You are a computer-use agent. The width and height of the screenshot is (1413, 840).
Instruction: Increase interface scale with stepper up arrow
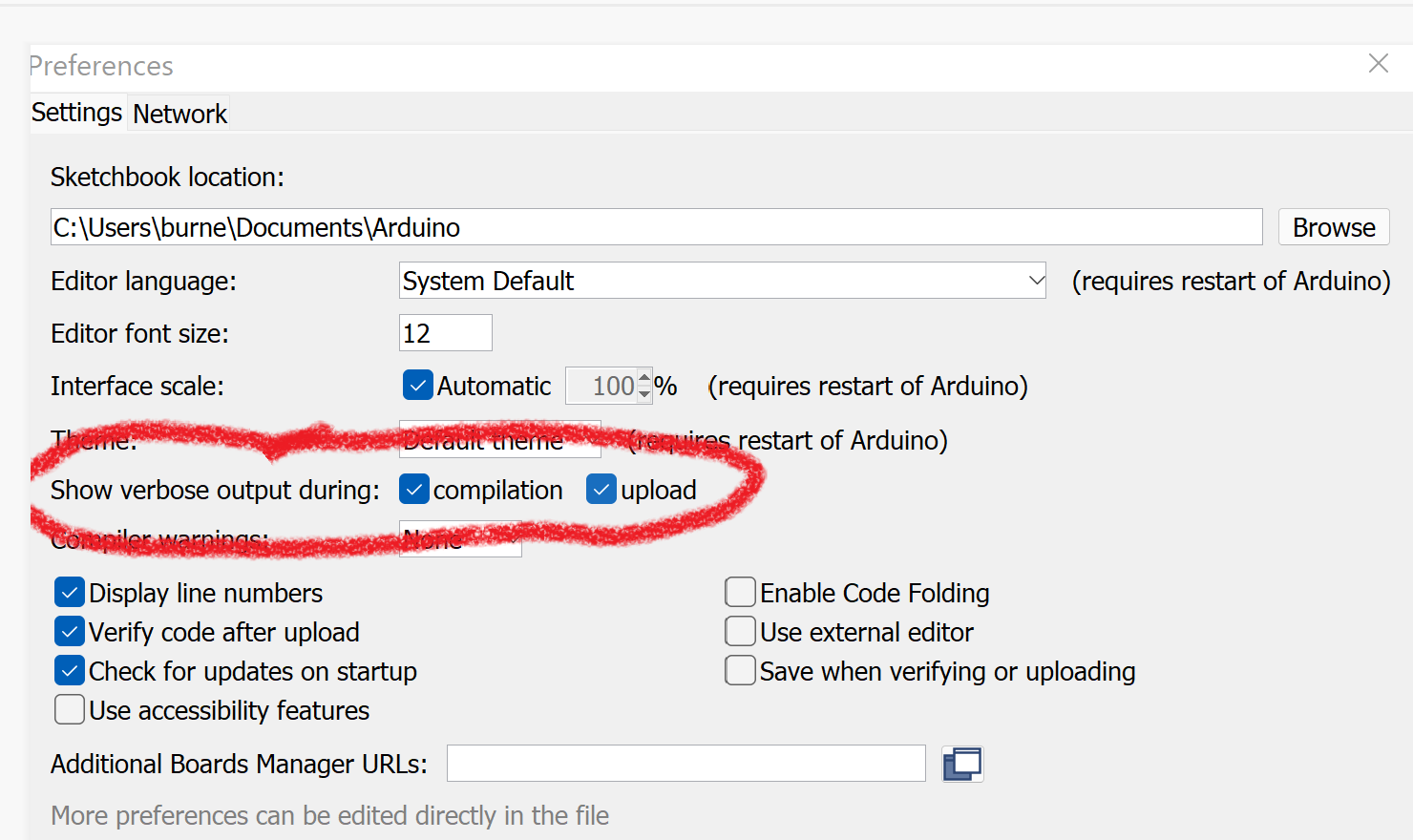click(x=644, y=379)
